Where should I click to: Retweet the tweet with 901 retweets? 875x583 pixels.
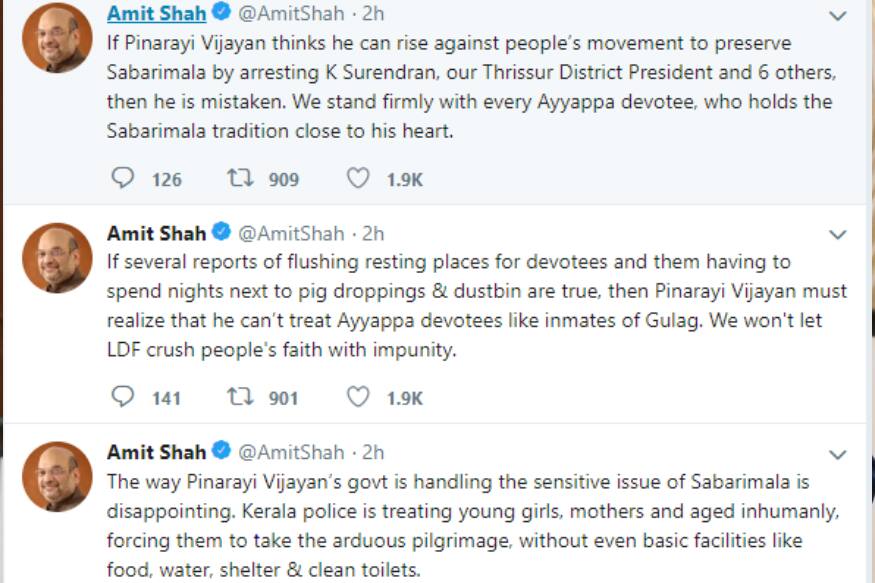[x=238, y=397]
